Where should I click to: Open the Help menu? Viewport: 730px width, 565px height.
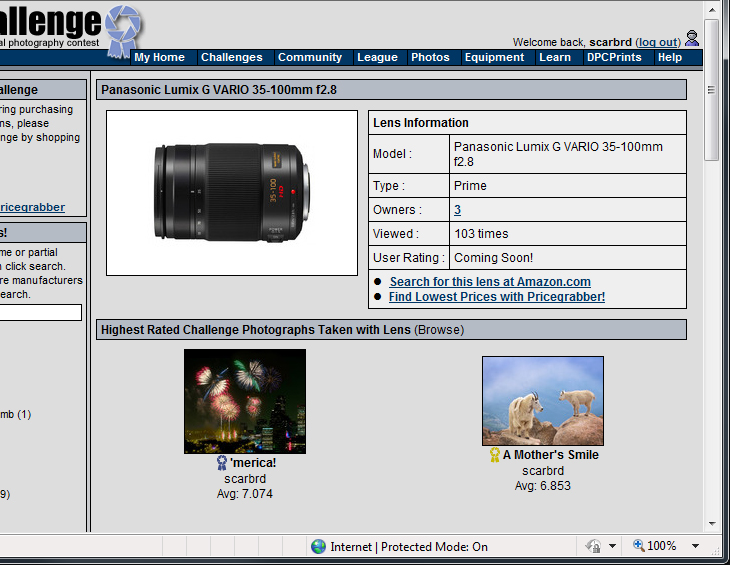click(x=670, y=57)
